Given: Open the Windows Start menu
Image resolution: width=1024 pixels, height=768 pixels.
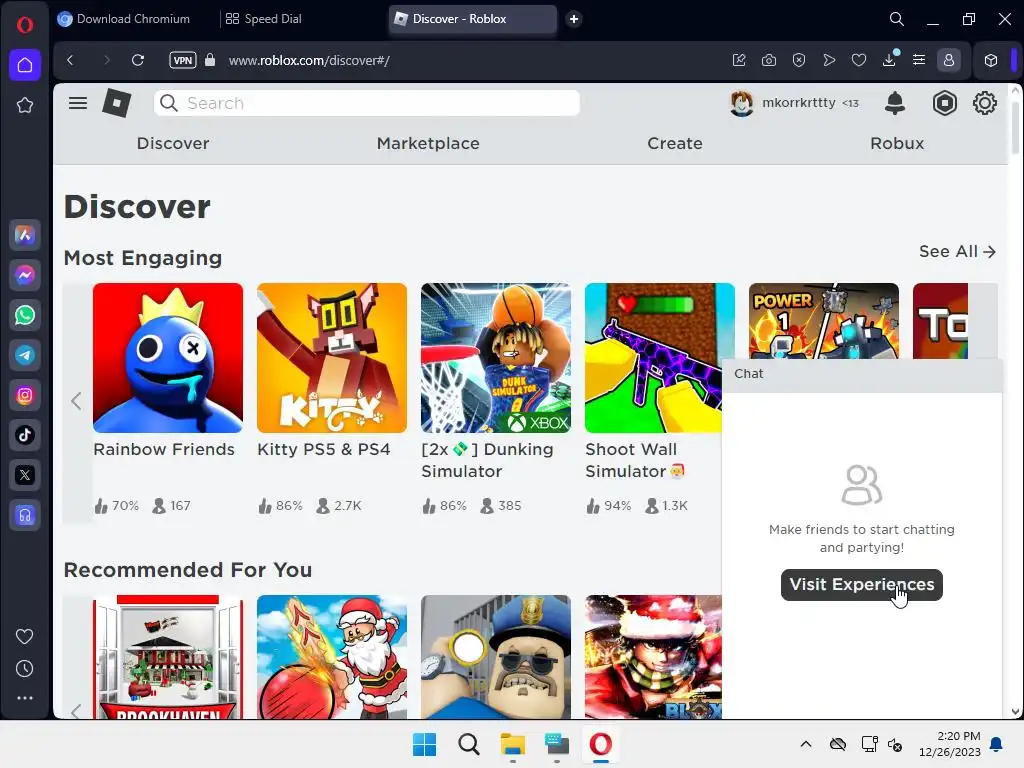Looking at the screenshot, I should [x=424, y=744].
